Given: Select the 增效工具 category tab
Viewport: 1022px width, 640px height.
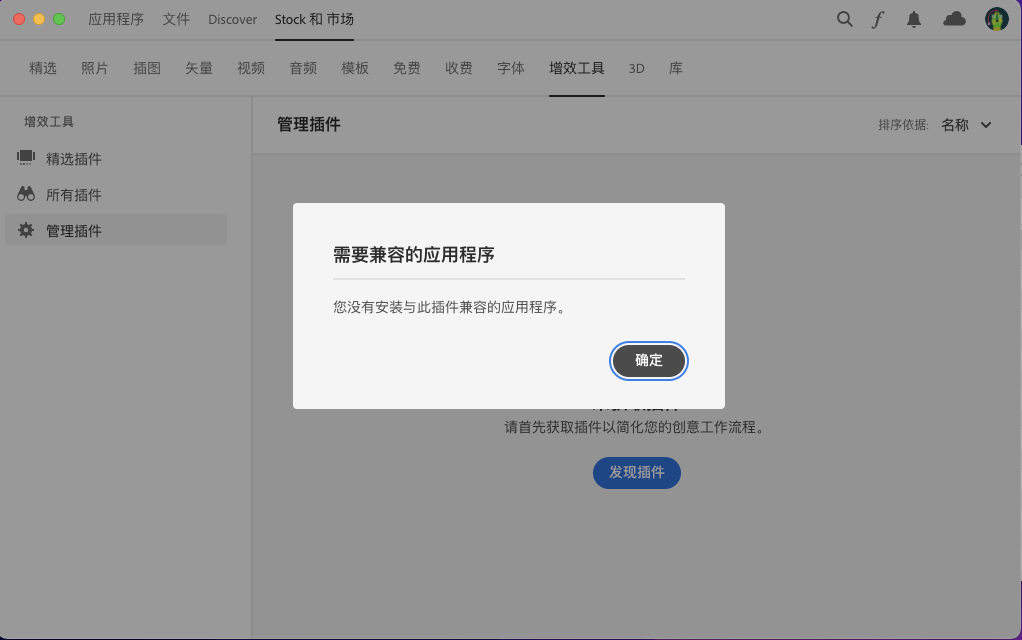Looking at the screenshot, I should click(577, 68).
